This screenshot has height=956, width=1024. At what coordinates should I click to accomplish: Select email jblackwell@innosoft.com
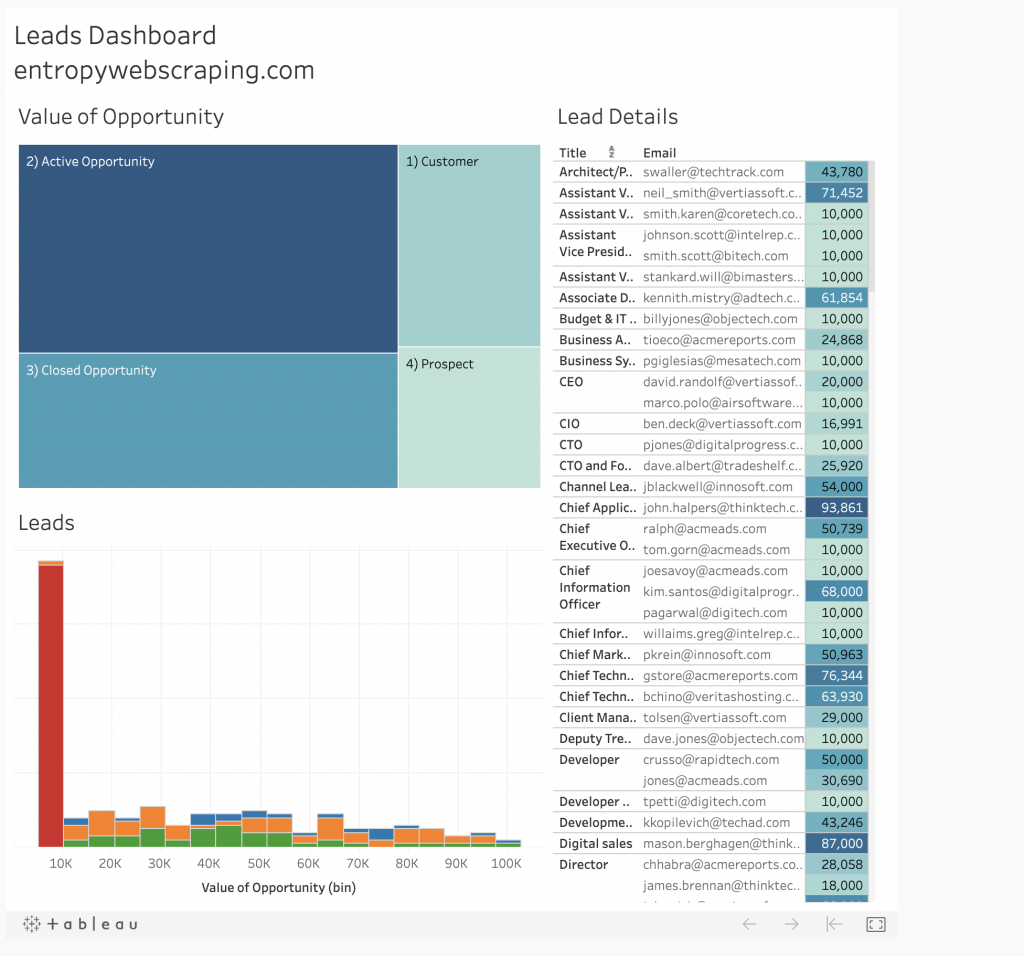(718, 486)
